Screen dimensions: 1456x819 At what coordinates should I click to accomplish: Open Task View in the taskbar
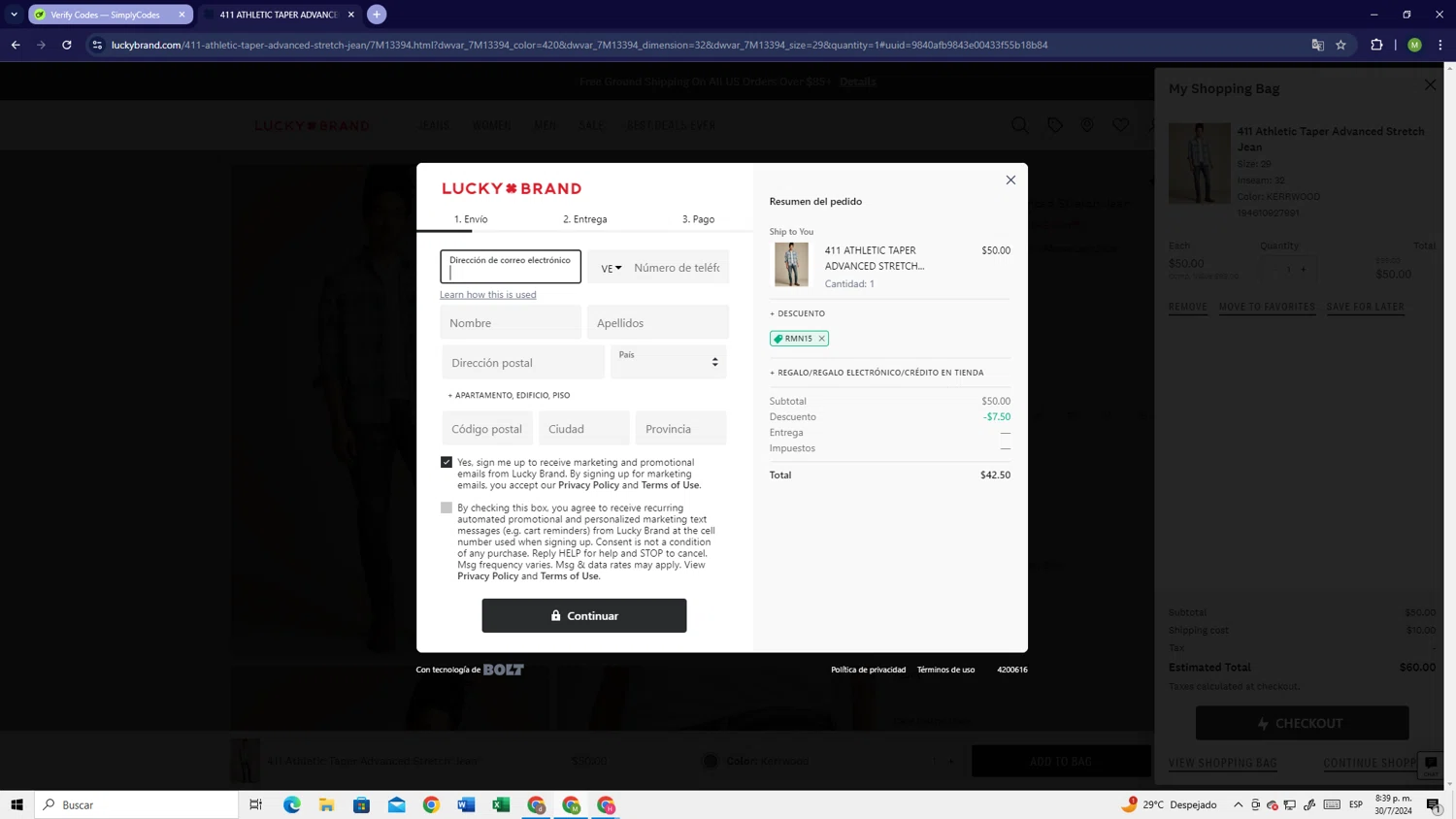tap(256, 804)
